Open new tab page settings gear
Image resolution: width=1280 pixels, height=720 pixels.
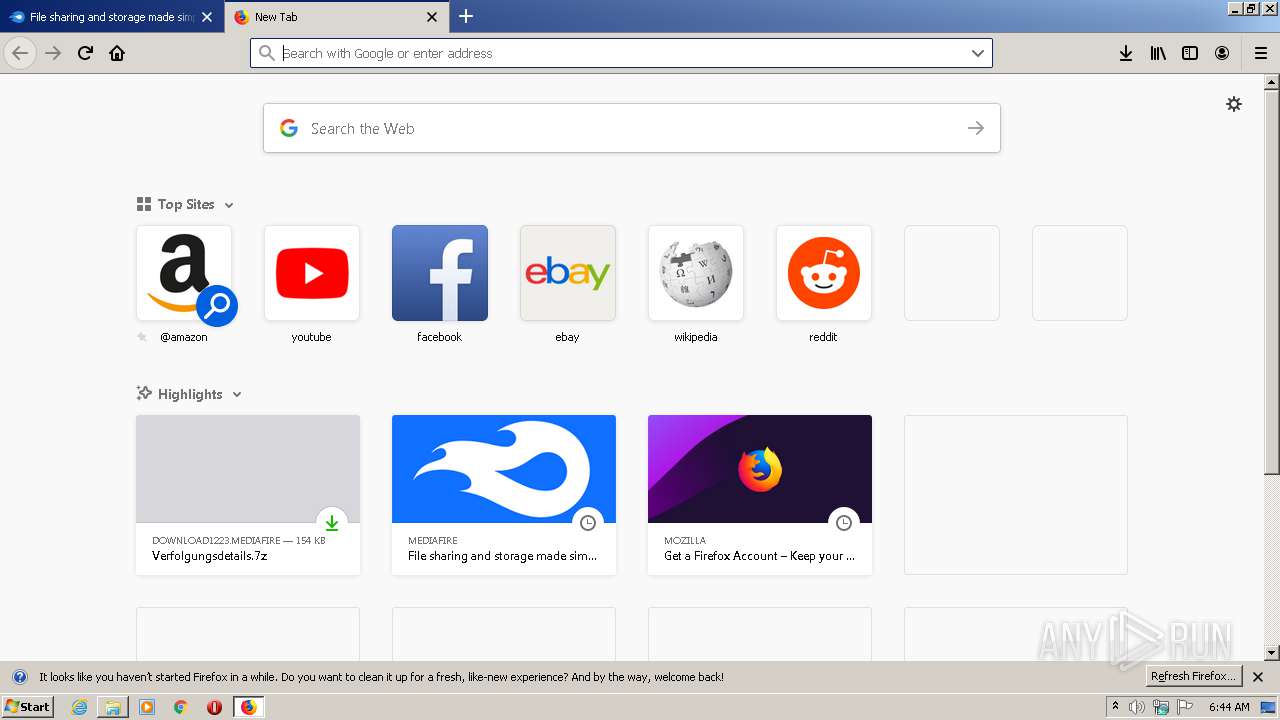(1234, 104)
